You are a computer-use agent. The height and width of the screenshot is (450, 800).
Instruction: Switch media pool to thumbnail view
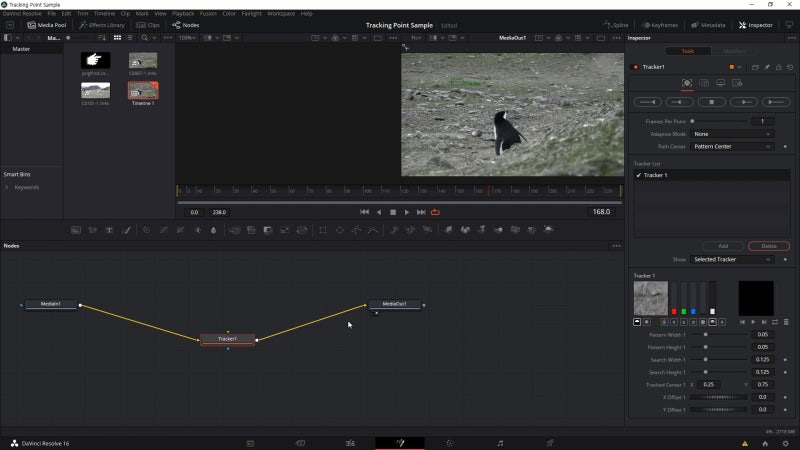pos(117,38)
